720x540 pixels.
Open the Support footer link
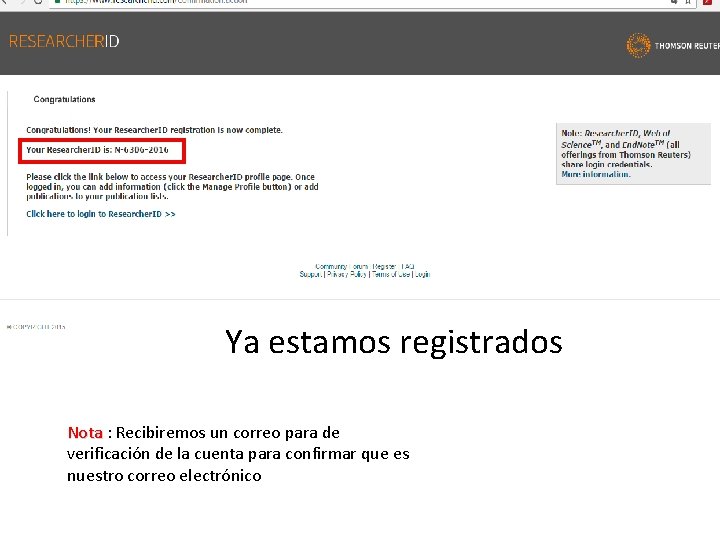(310, 274)
